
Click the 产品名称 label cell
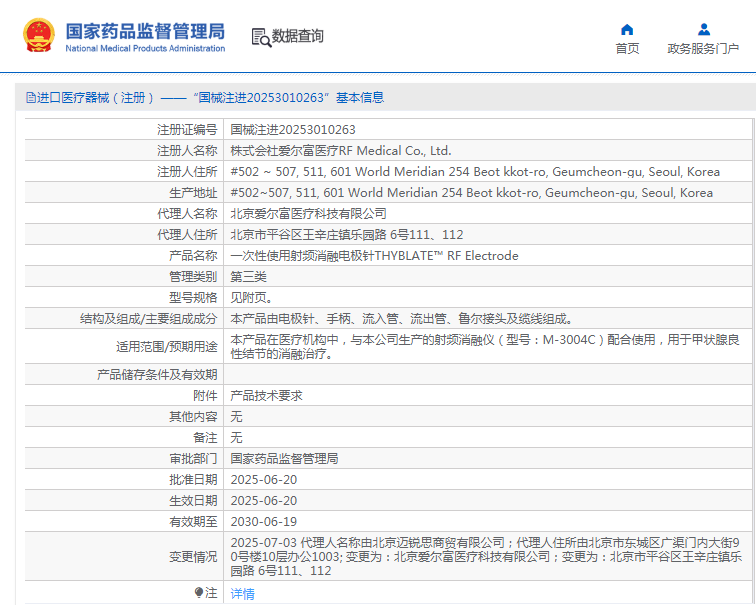pos(124,255)
